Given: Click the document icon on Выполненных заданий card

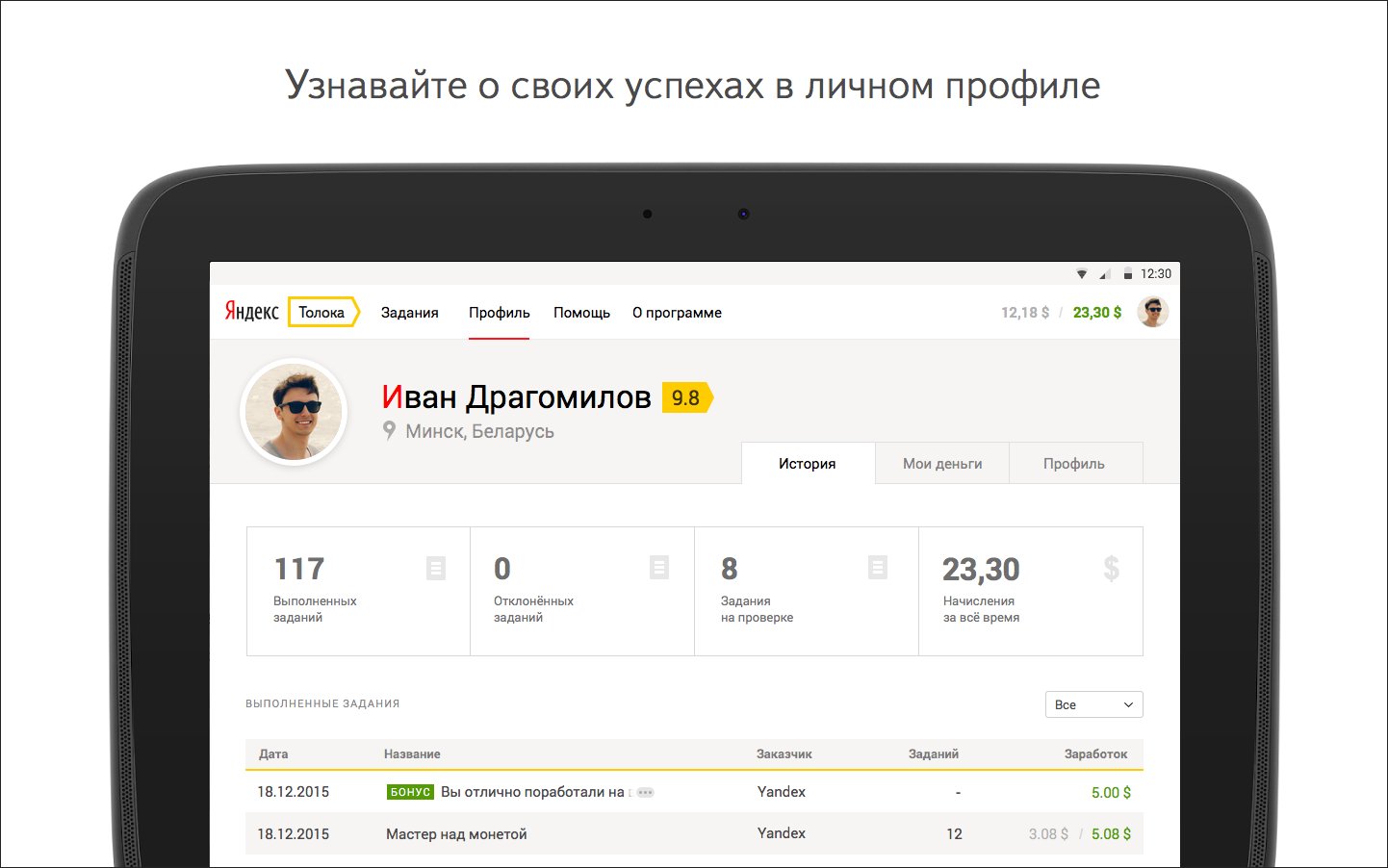Looking at the screenshot, I should [x=436, y=568].
